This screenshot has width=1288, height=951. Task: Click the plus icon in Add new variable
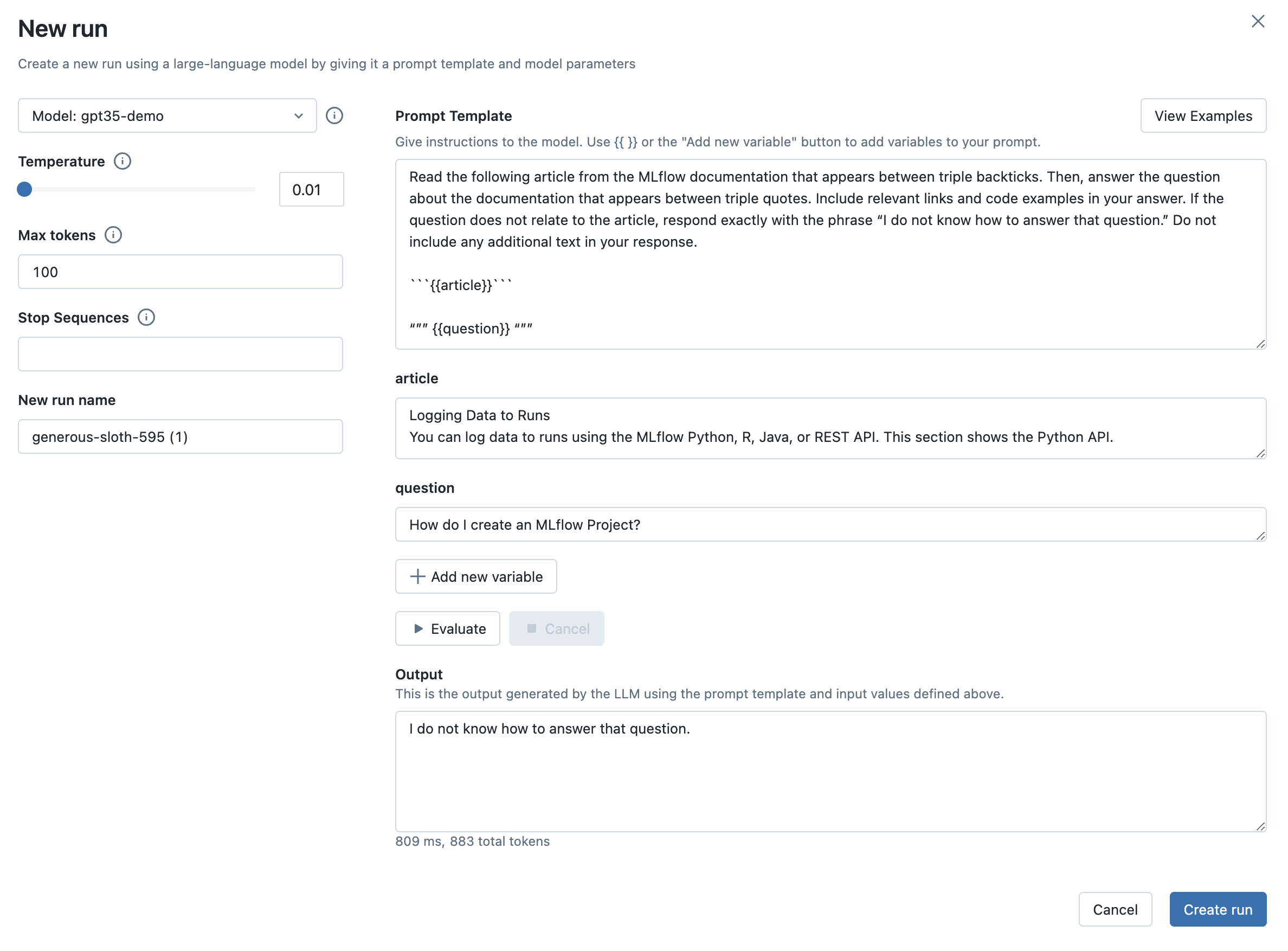tap(417, 577)
